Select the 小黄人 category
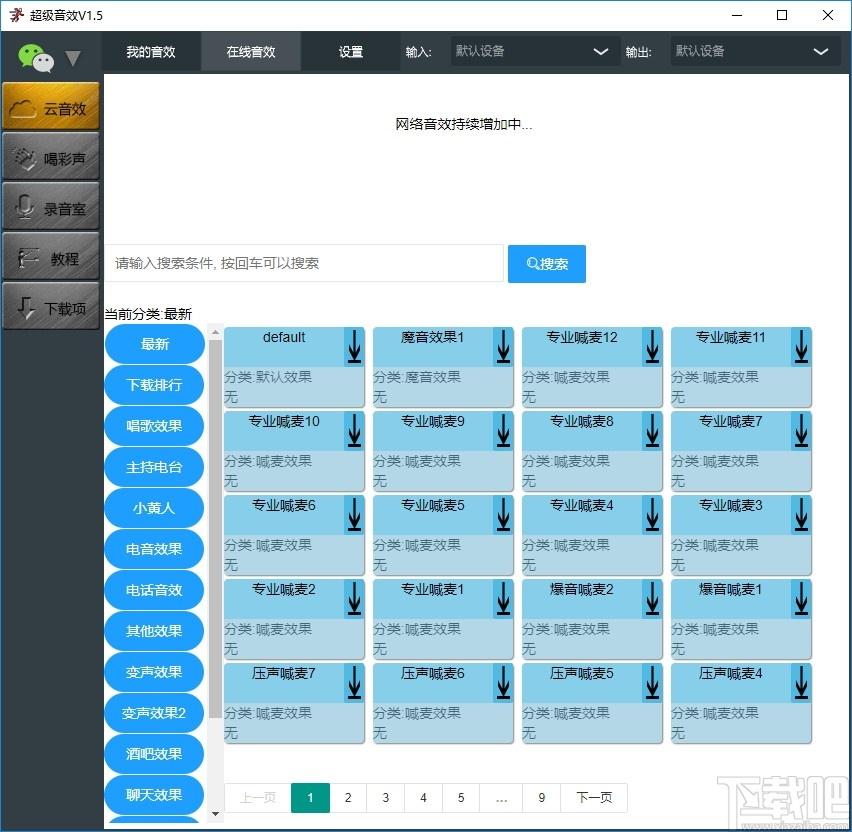Viewport: 852px width, 832px height. pos(154,508)
